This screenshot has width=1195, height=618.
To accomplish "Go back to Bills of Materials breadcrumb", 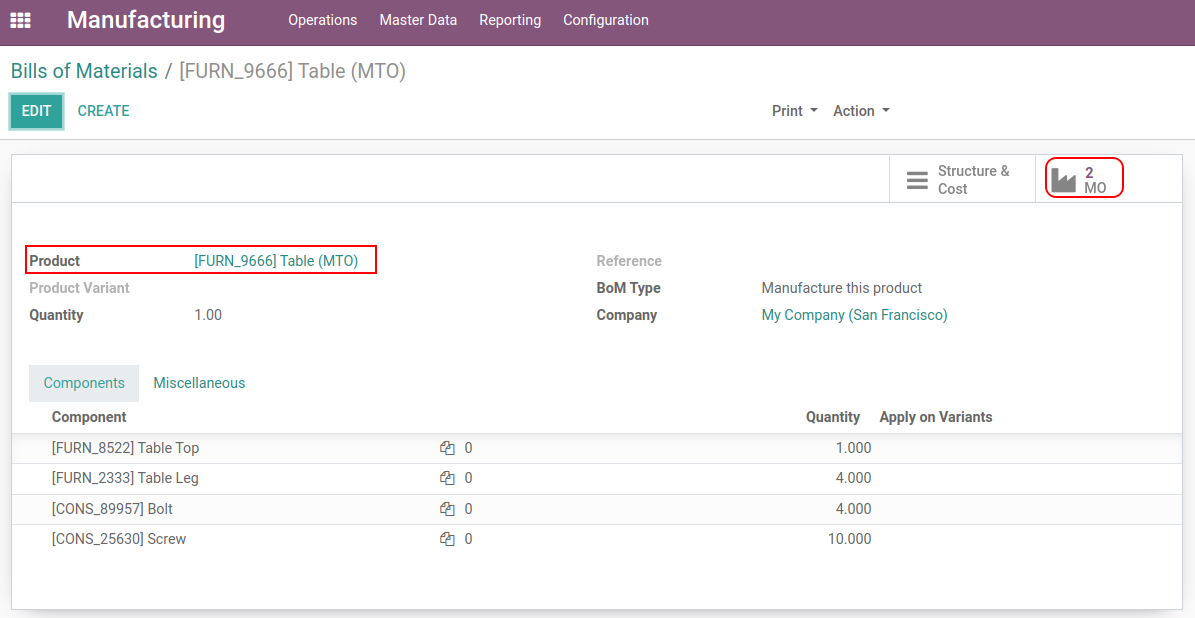I will [84, 71].
